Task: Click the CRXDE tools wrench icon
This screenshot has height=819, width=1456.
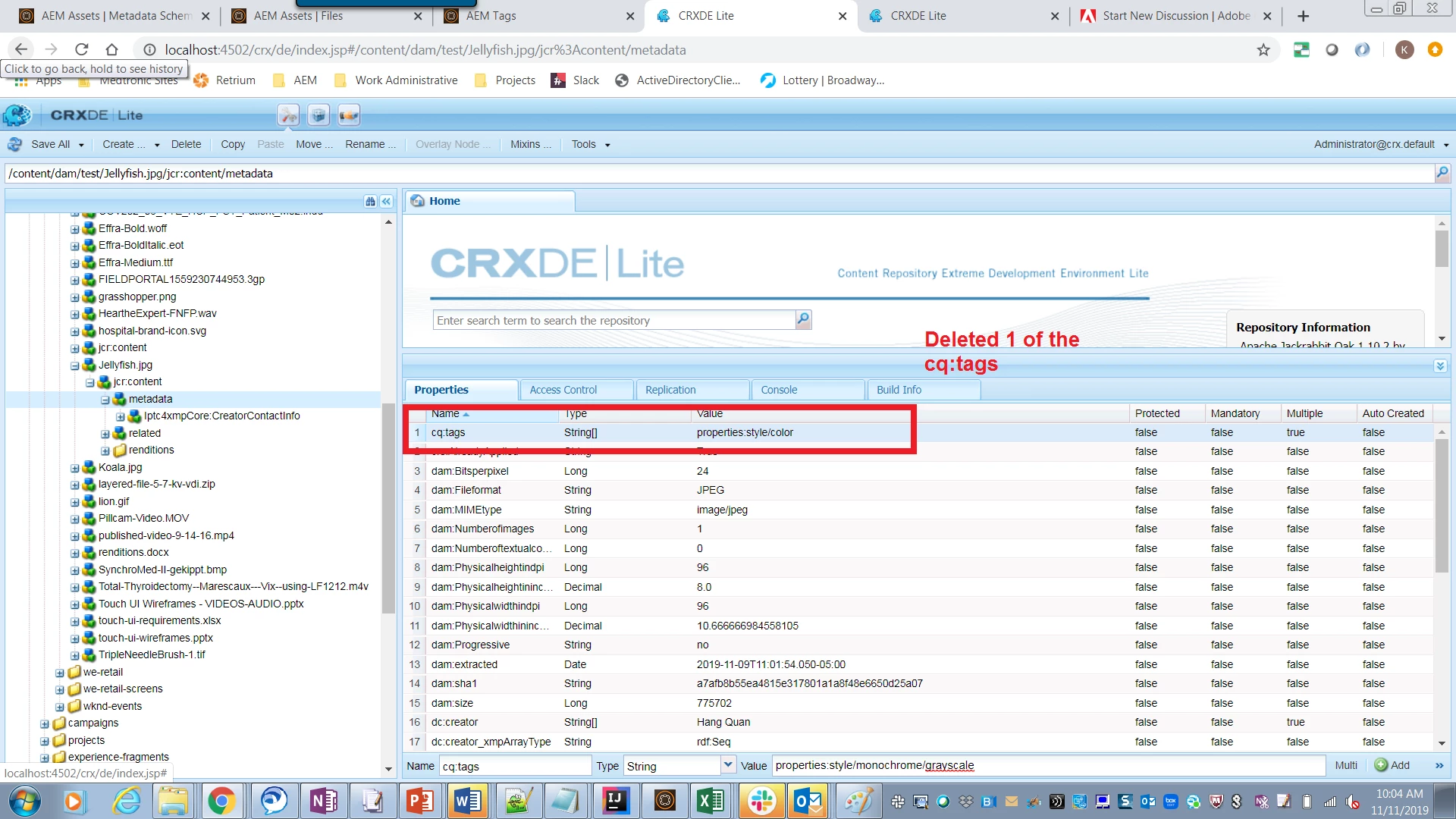Action: point(288,115)
